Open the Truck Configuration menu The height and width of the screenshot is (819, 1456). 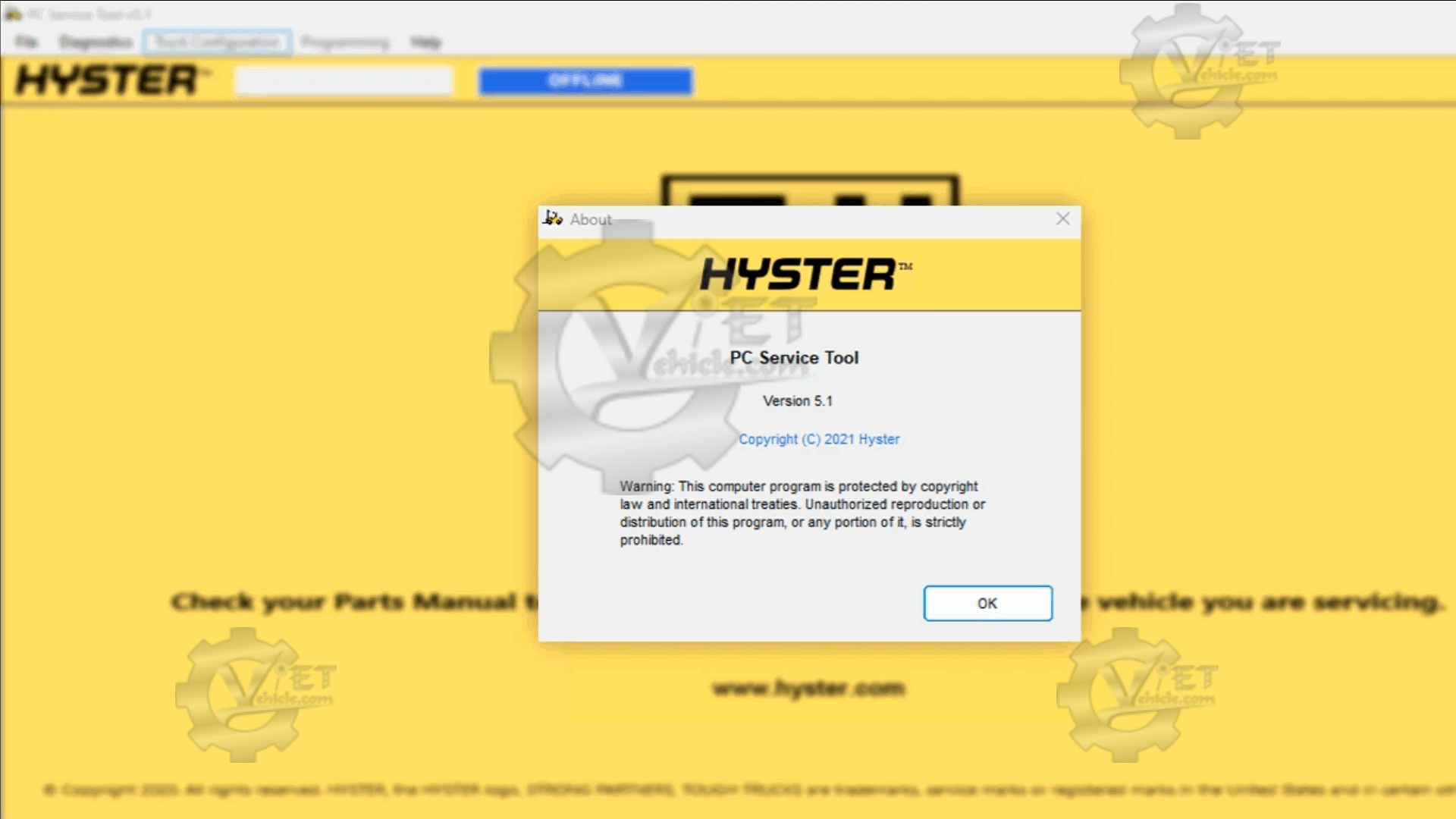pos(217,42)
